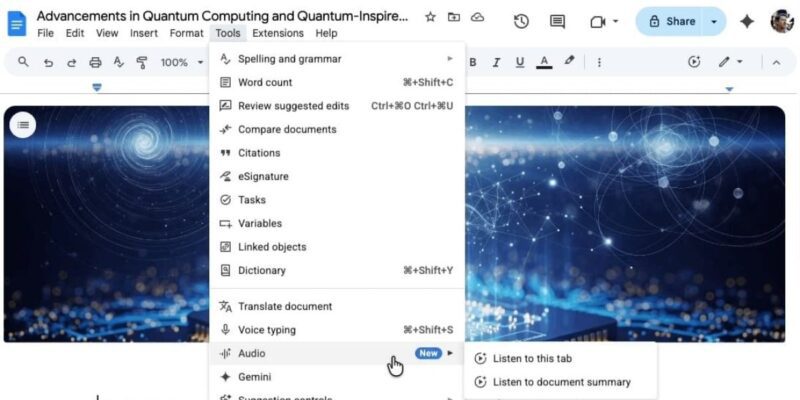Image resolution: width=800 pixels, height=400 pixels.
Task: Open the highlight color pen
Action: 569,61
